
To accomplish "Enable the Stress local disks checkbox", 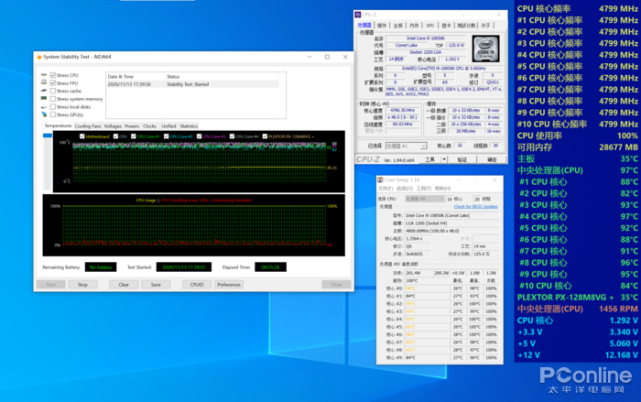I will (53, 107).
